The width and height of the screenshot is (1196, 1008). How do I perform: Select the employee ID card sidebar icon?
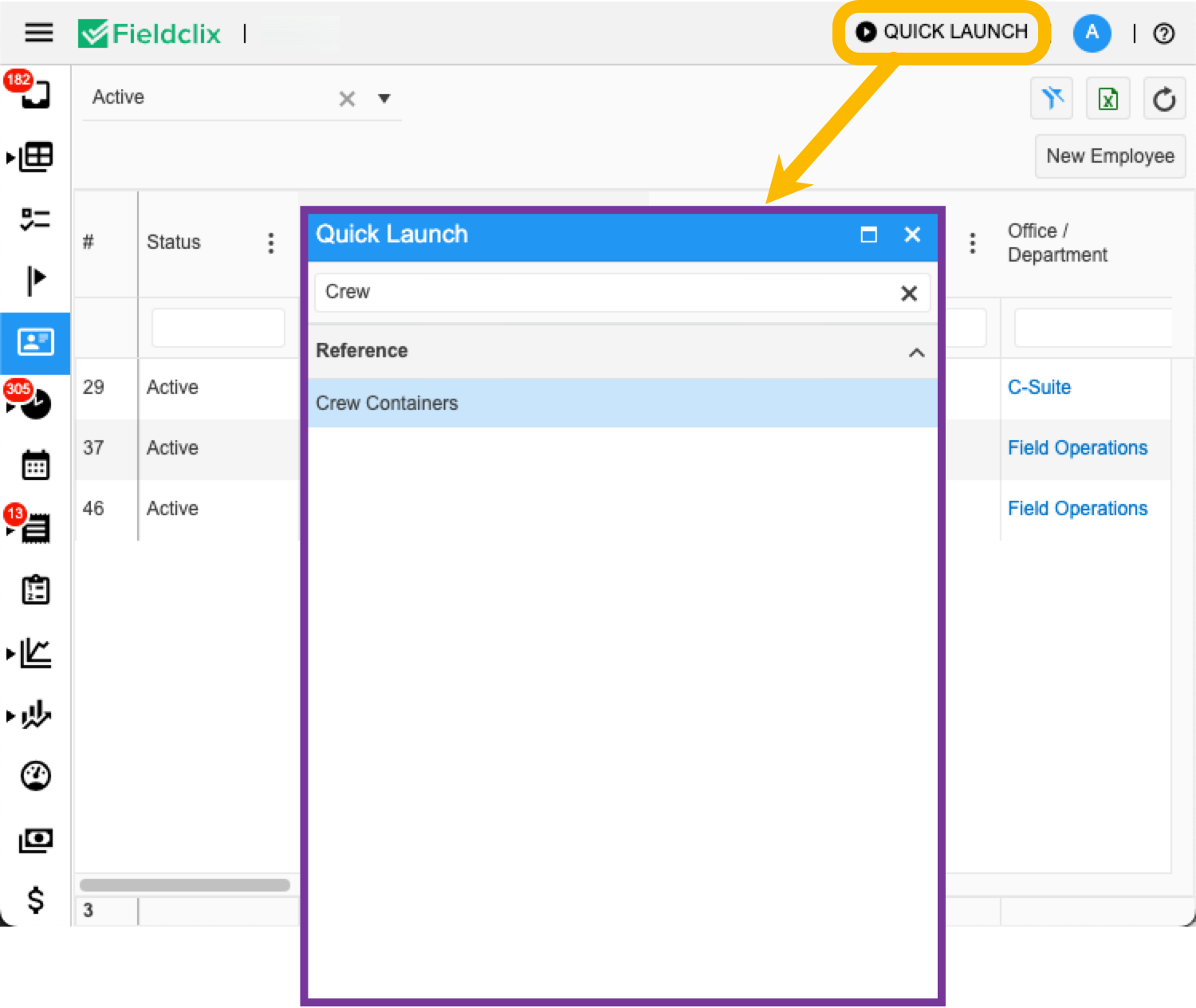(35, 343)
